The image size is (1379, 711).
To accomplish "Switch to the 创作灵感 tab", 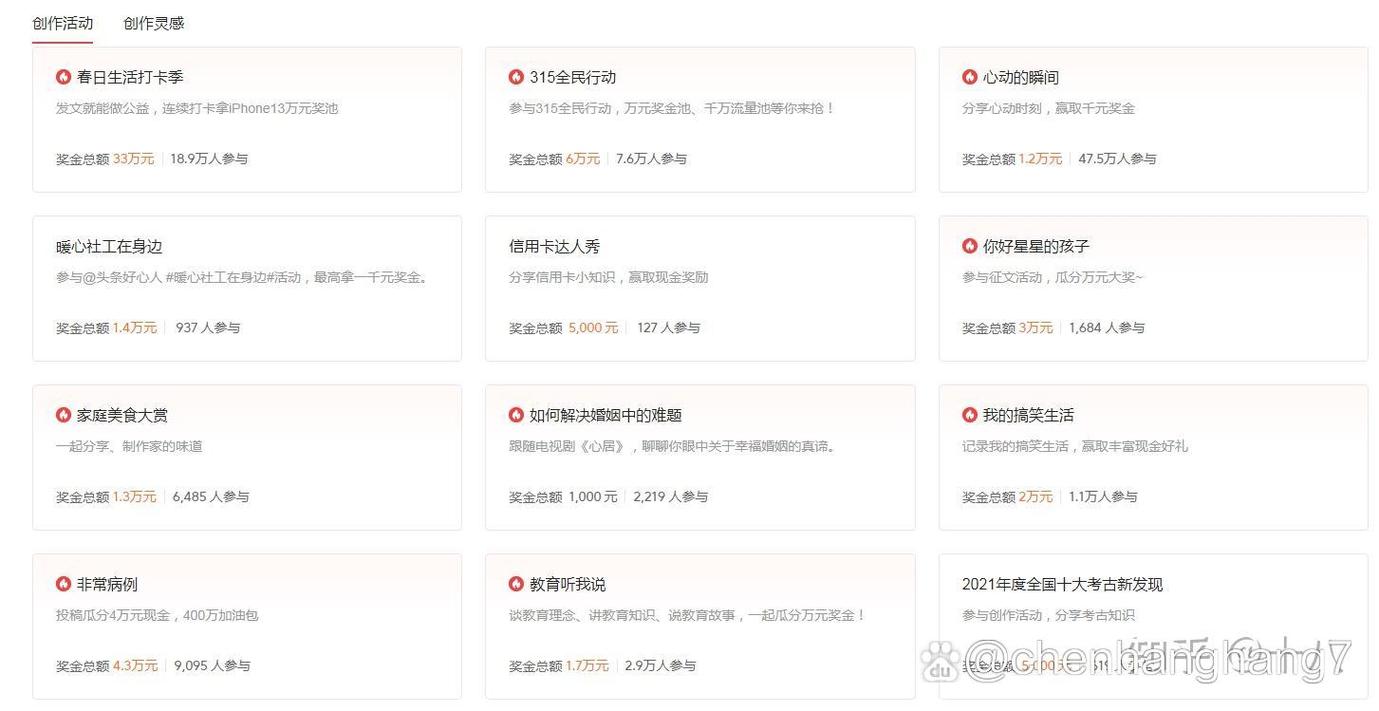I will click(x=154, y=23).
